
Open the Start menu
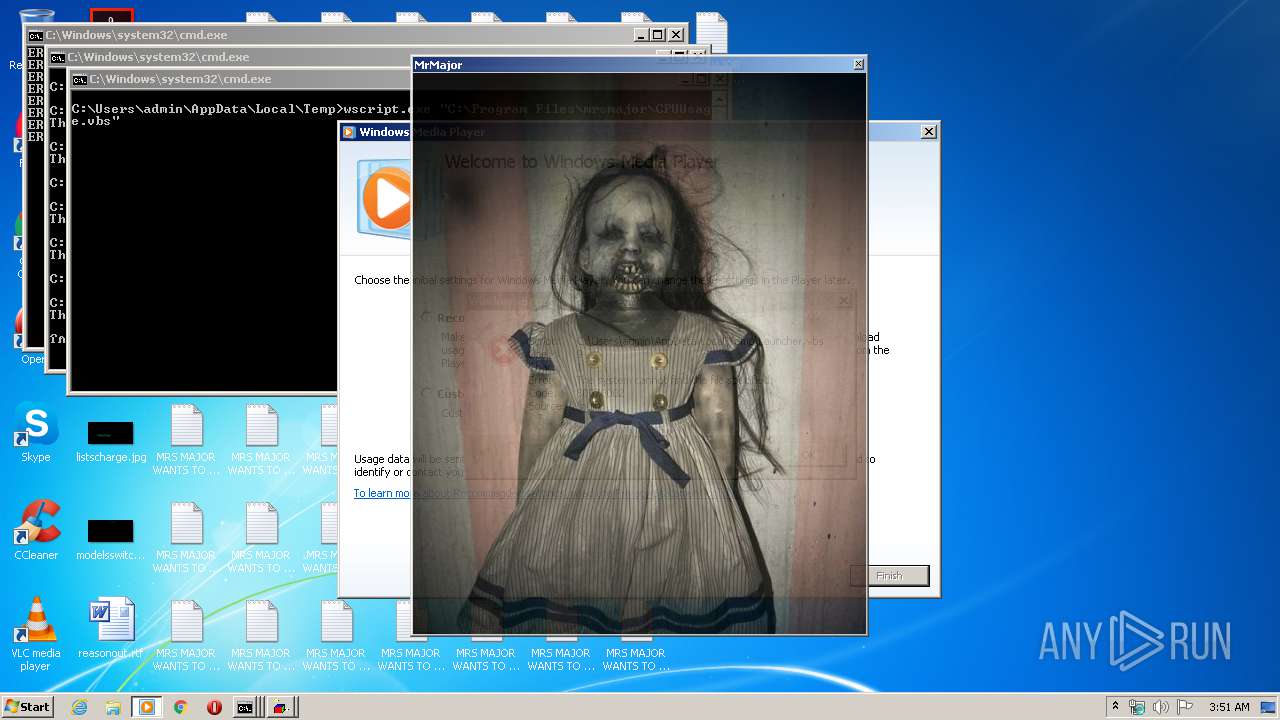pyautogui.click(x=28, y=707)
